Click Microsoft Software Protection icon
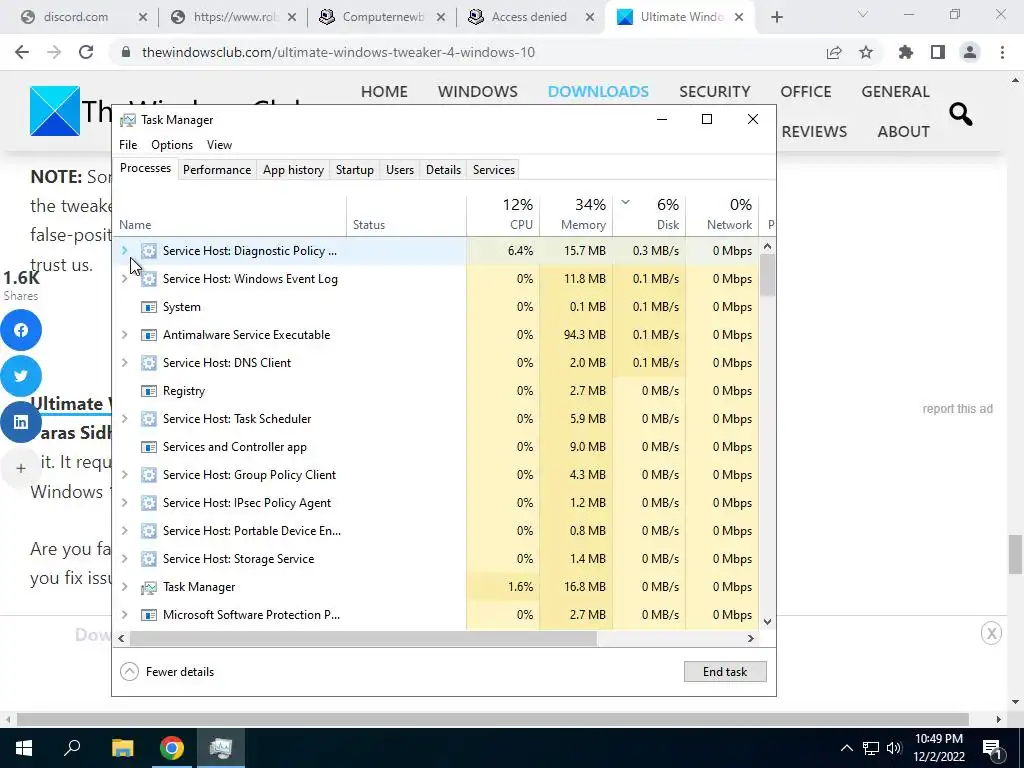Screen dimensions: 1024x768 coord(149,615)
